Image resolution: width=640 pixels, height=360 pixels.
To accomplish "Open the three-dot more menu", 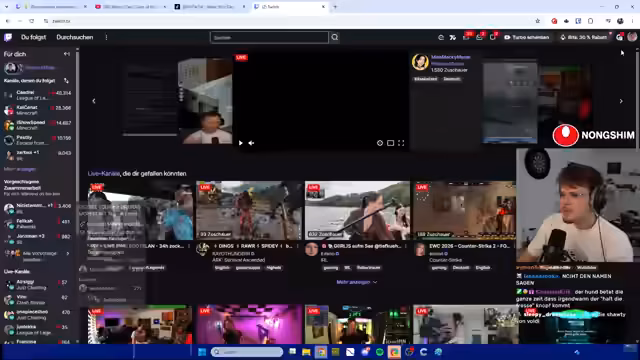I will pos(107,37).
